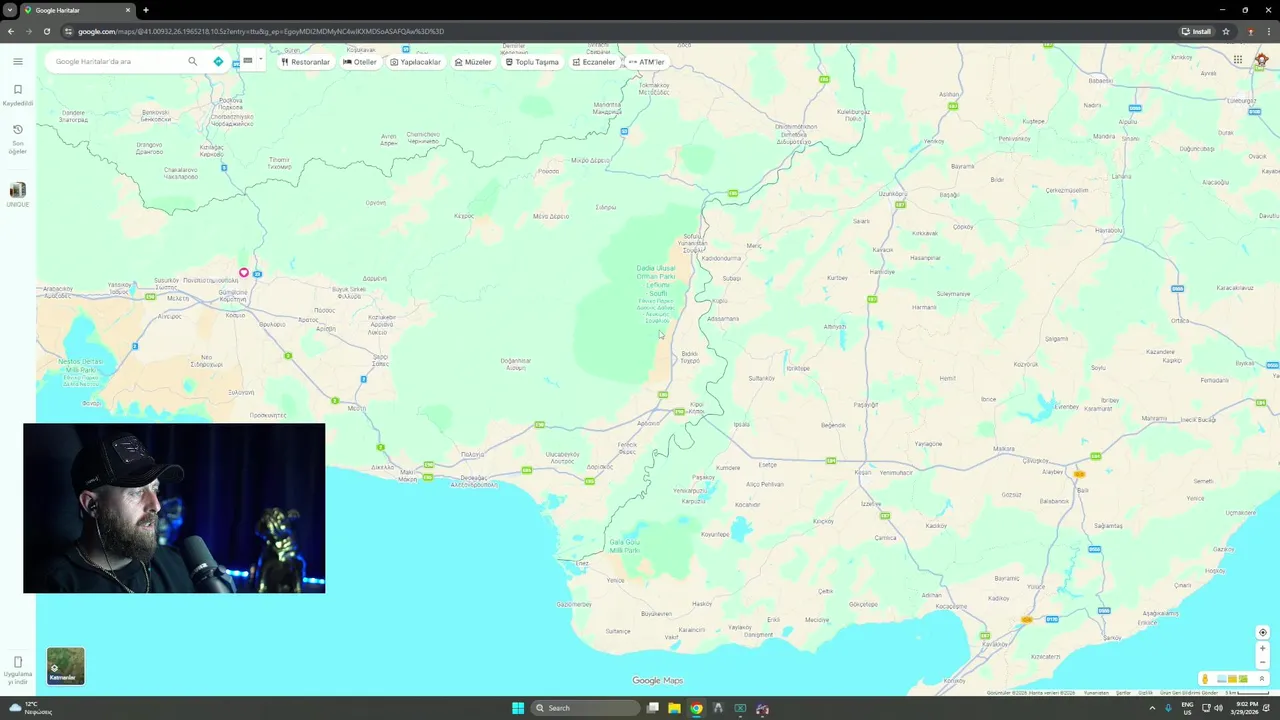Expand the input tools dropdown arrow
Image resolution: width=1280 pixels, height=720 pixels.
260,60
